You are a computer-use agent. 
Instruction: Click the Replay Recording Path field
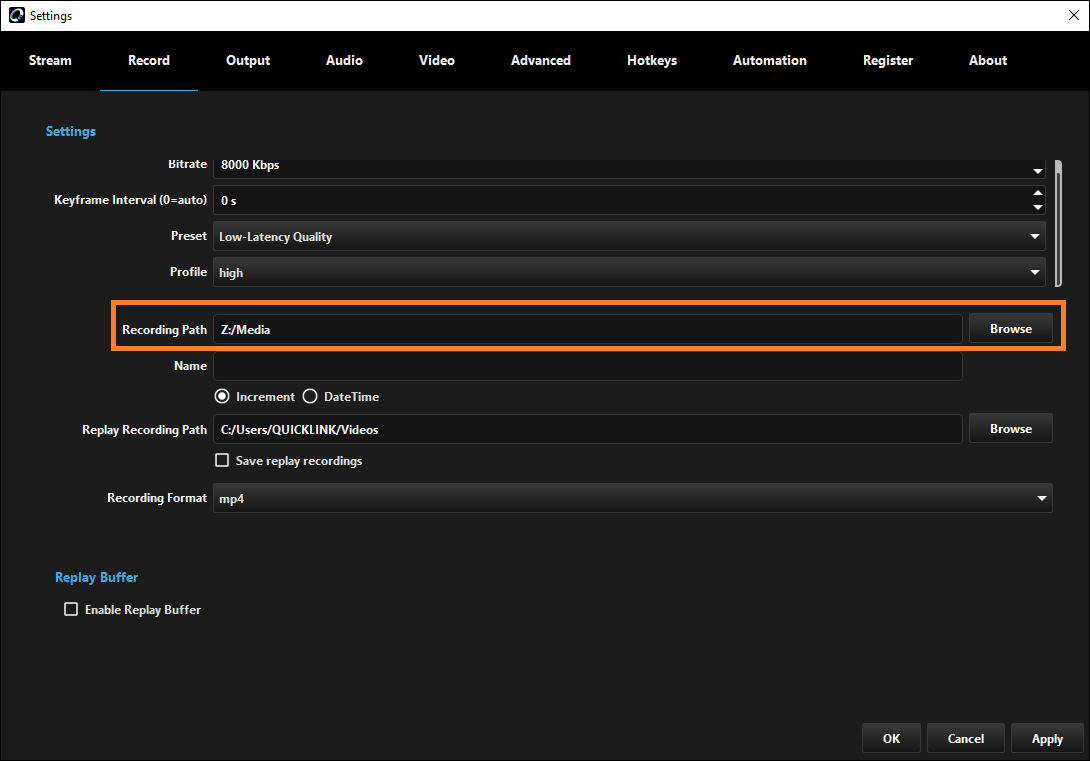pos(587,429)
